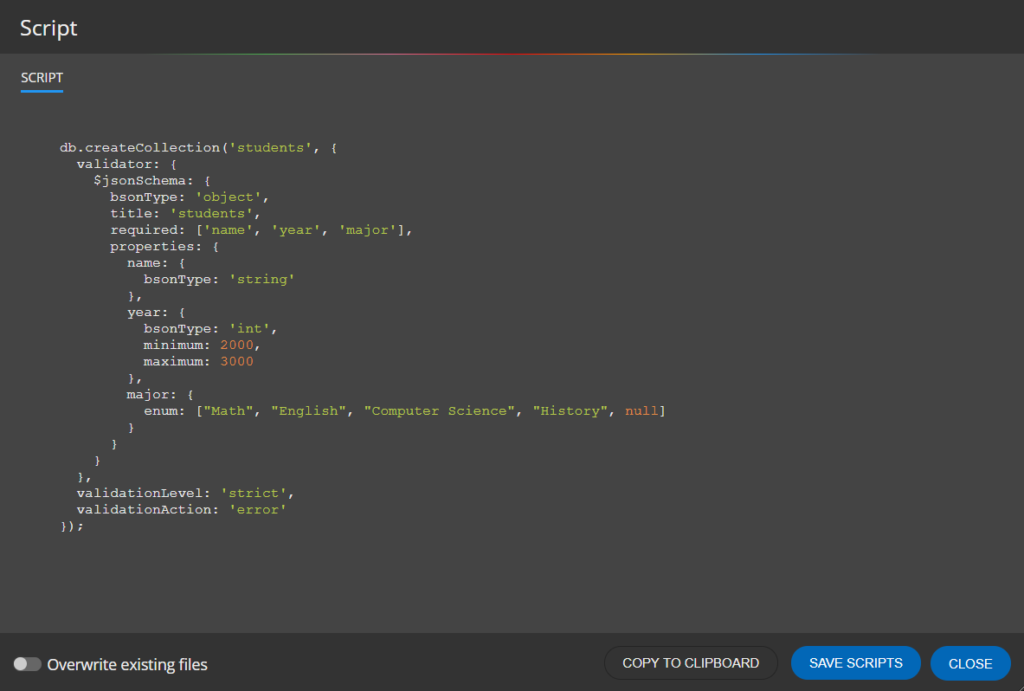
Task: Close the Script dialog with CLOSE button
Action: coord(970,664)
